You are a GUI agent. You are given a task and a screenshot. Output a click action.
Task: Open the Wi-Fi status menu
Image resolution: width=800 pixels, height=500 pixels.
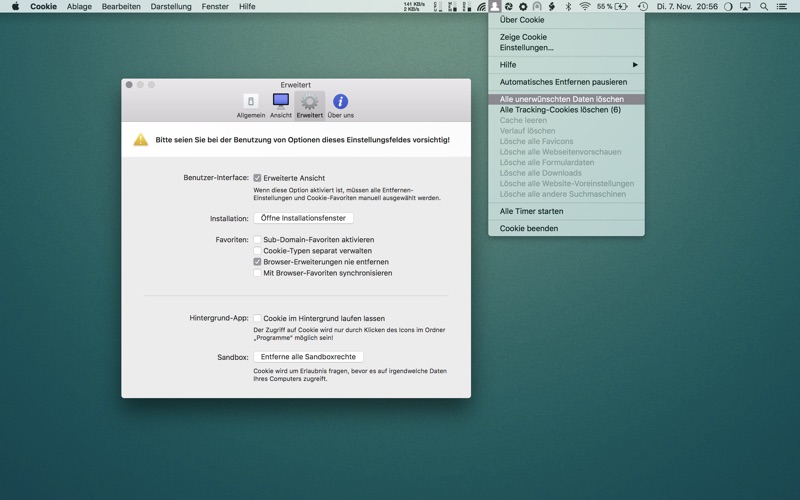[585, 6]
